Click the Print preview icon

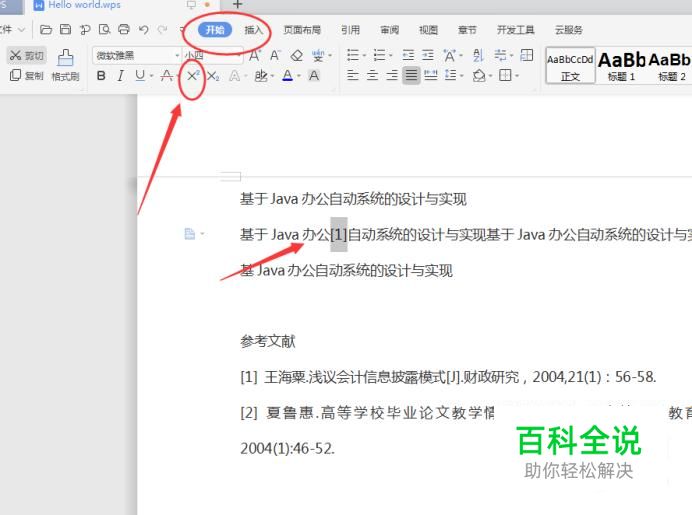click(x=104, y=30)
